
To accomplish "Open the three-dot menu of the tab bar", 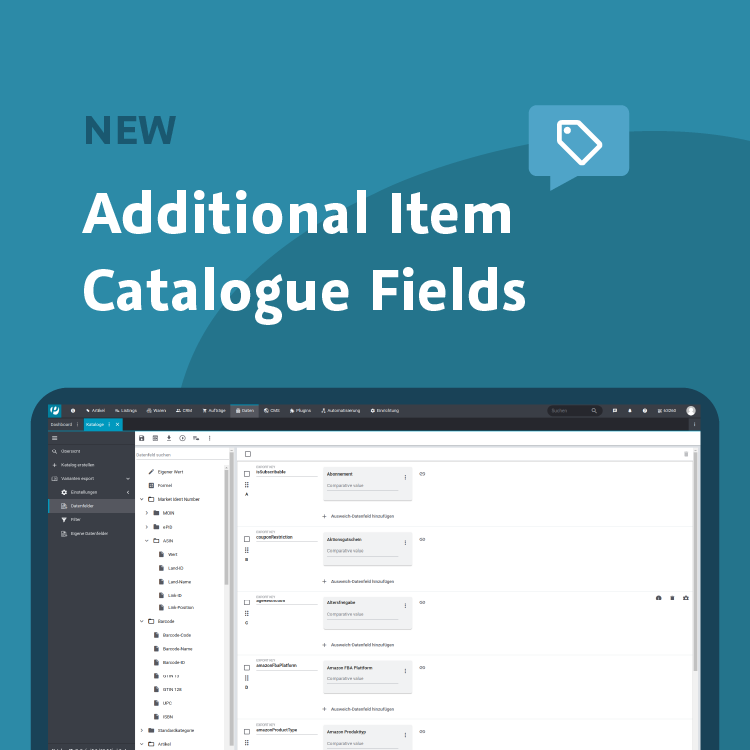I will pos(695,424).
